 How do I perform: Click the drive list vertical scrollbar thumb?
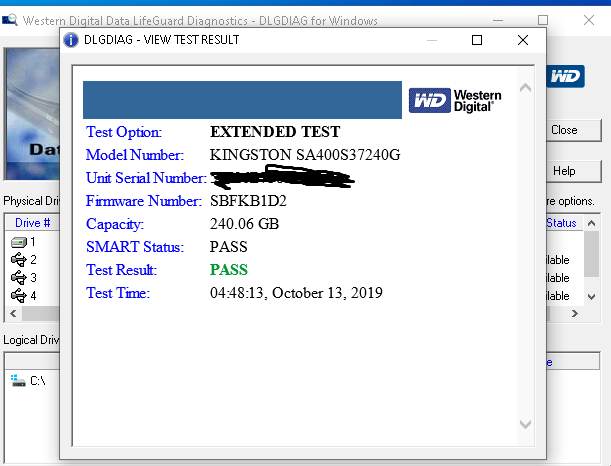[592, 253]
